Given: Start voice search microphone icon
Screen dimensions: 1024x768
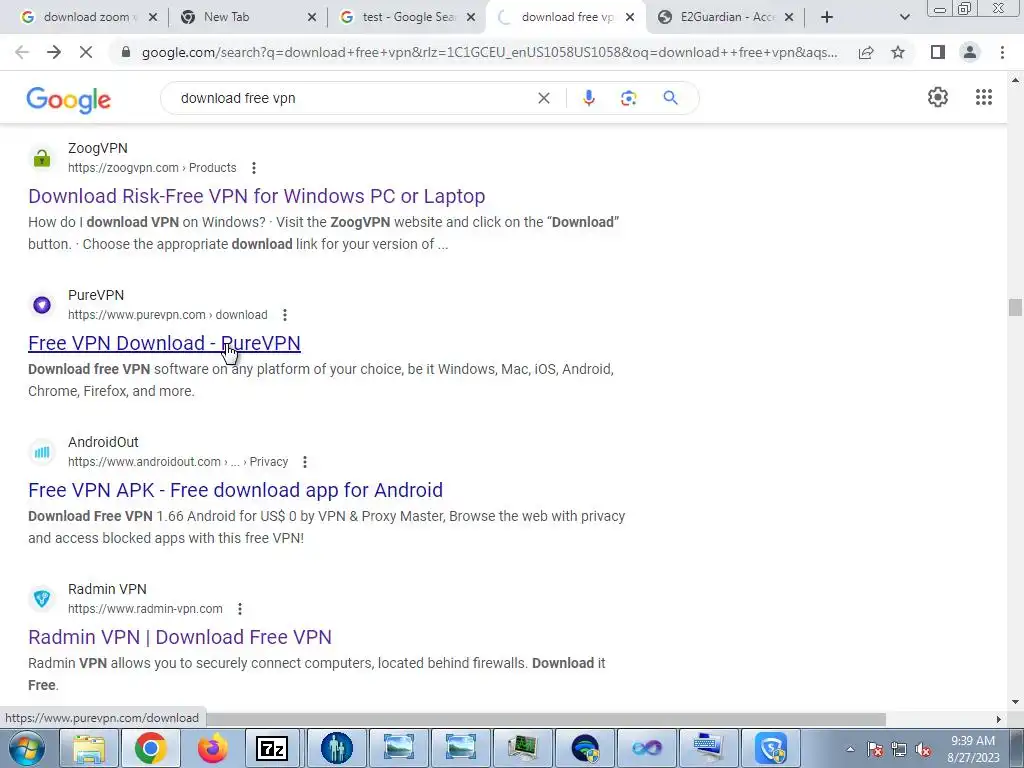Looking at the screenshot, I should pos(588,98).
